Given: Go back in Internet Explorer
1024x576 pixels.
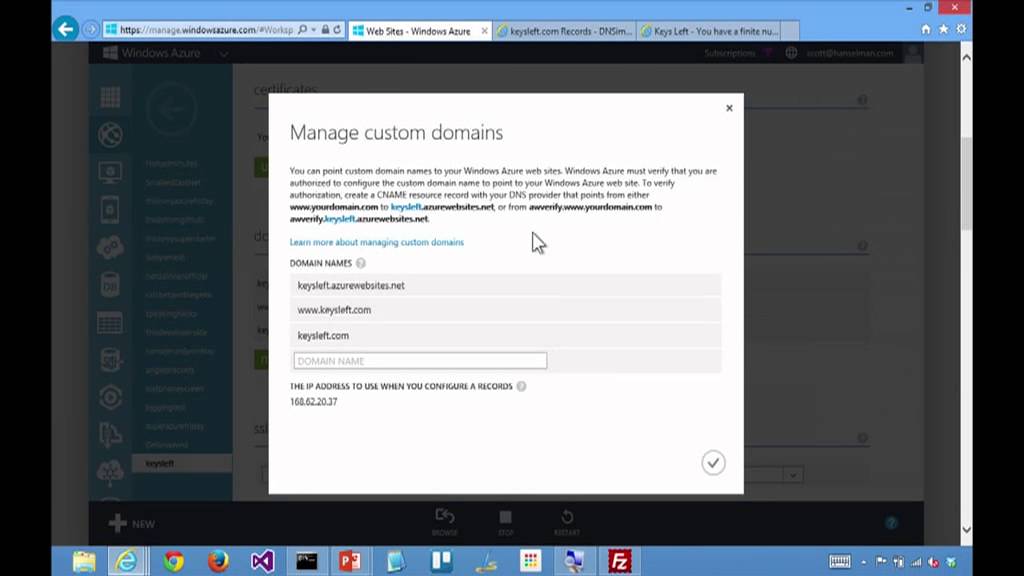Looking at the screenshot, I should [x=65, y=29].
